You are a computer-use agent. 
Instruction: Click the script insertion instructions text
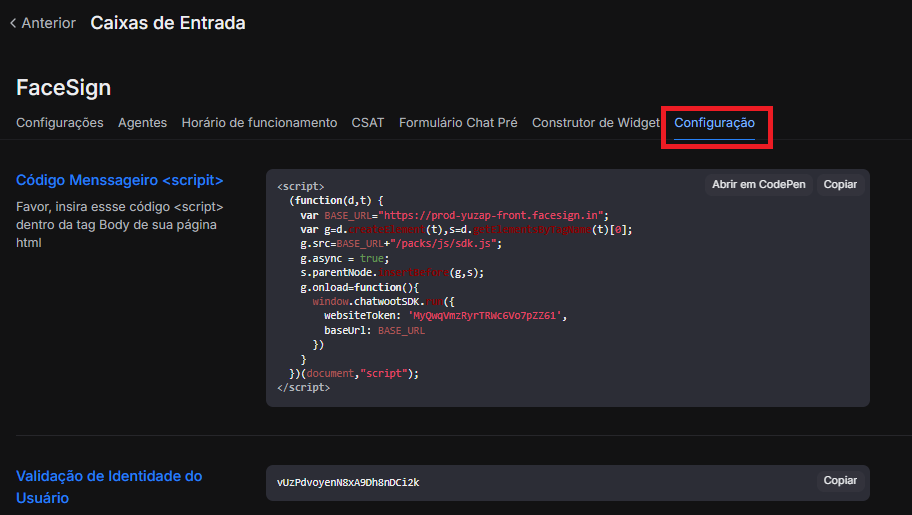coord(119,225)
